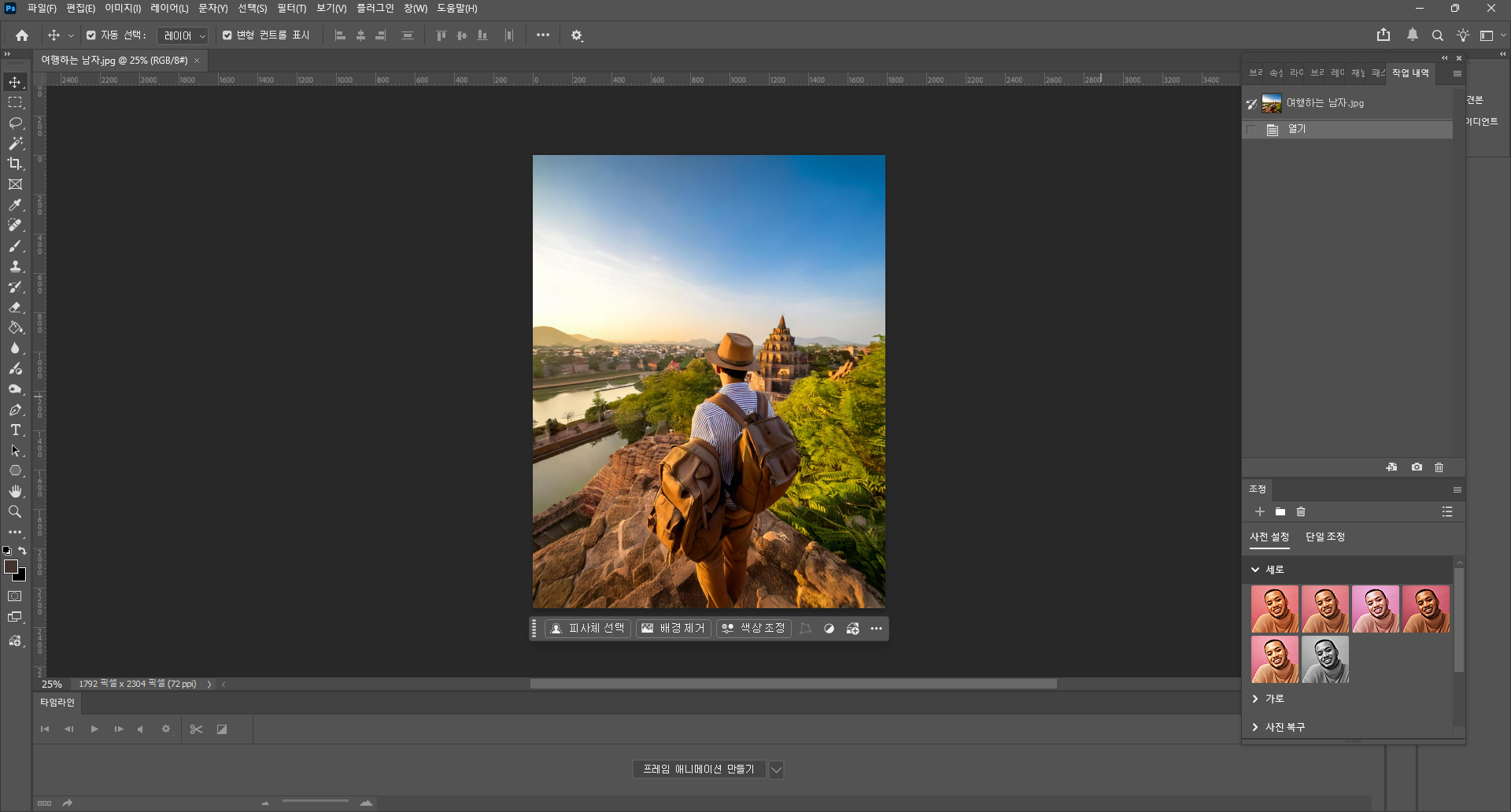The height and width of the screenshot is (812, 1511).
Task: Select the Magic Wand tool
Action: click(x=15, y=143)
